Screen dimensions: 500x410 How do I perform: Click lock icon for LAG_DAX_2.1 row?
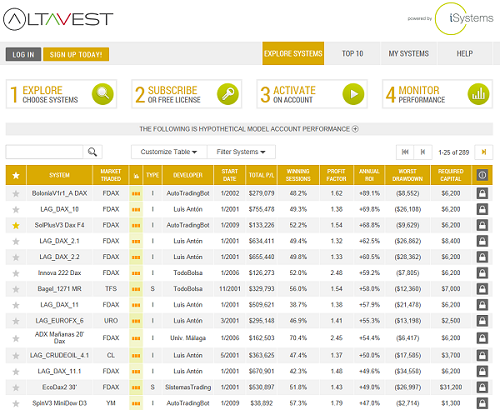pos(482,241)
